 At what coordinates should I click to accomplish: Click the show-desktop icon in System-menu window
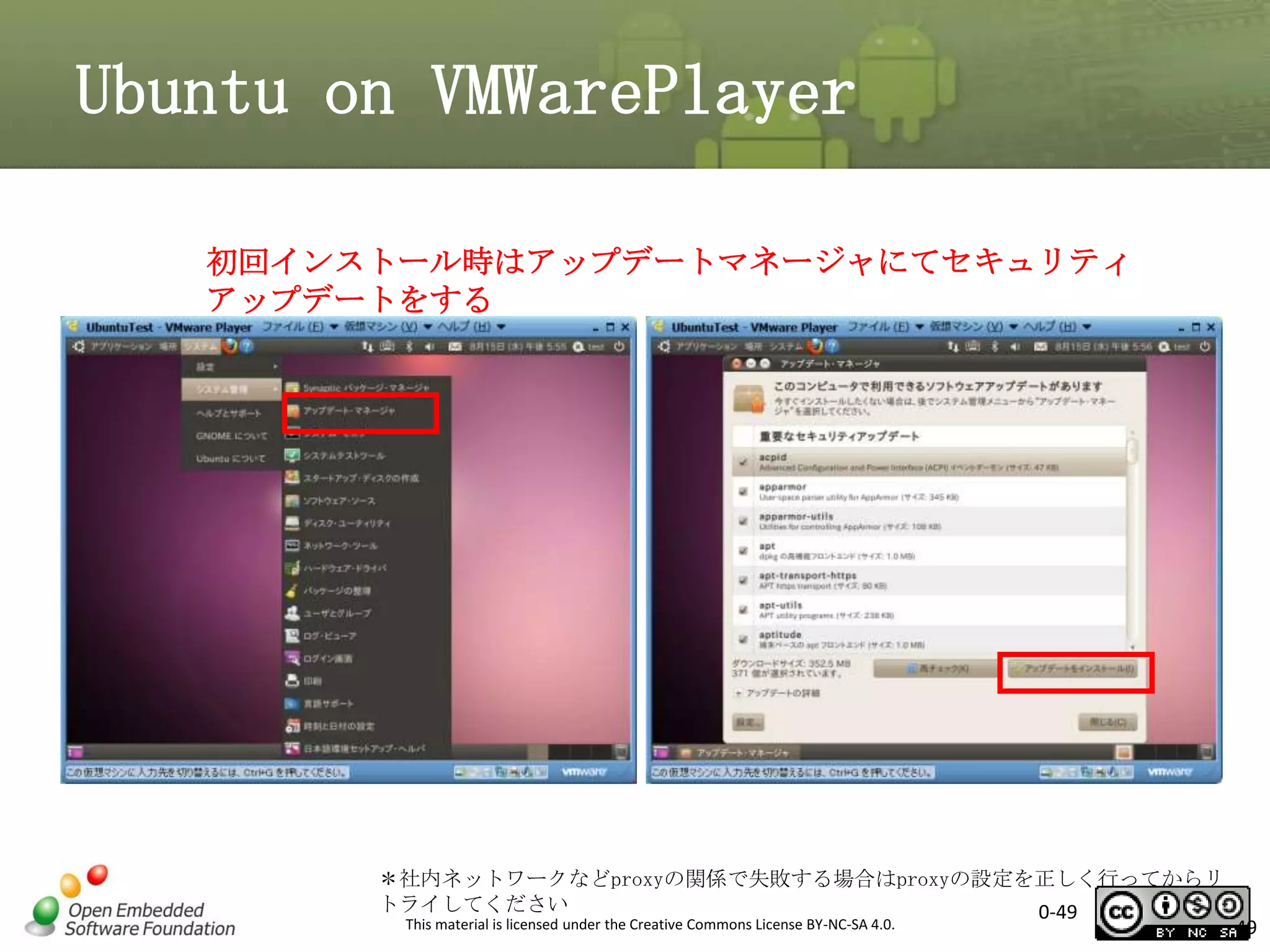(75, 752)
